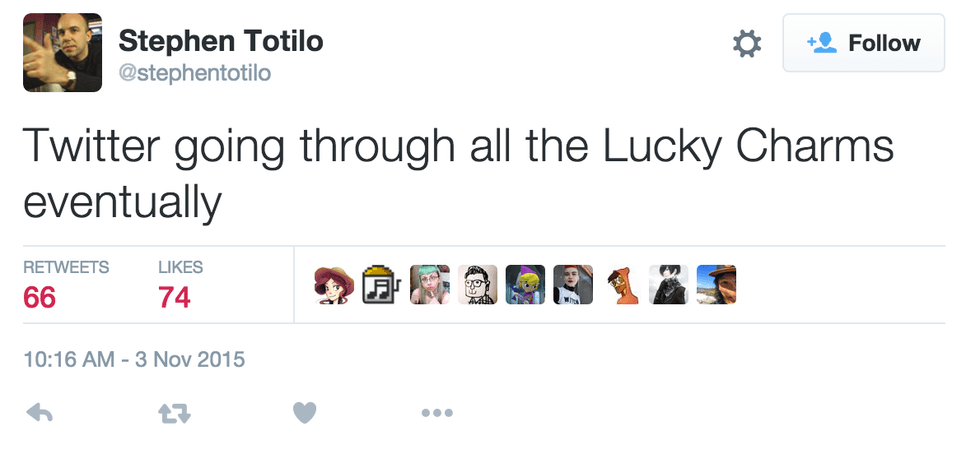Retweet this tweet using the retweet icon
This screenshot has height=454, width=980.
coord(174,412)
